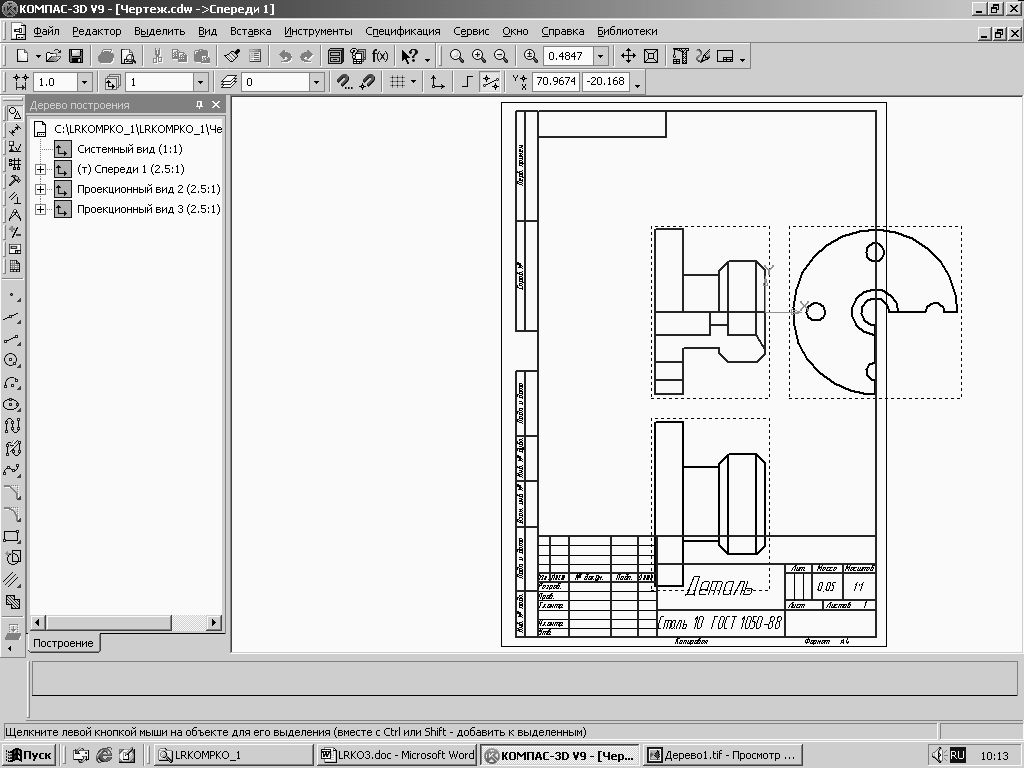Open the Variables f(x) tool
The height and width of the screenshot is (768, 1024).
pyautogui.click(x=379, y=56)
